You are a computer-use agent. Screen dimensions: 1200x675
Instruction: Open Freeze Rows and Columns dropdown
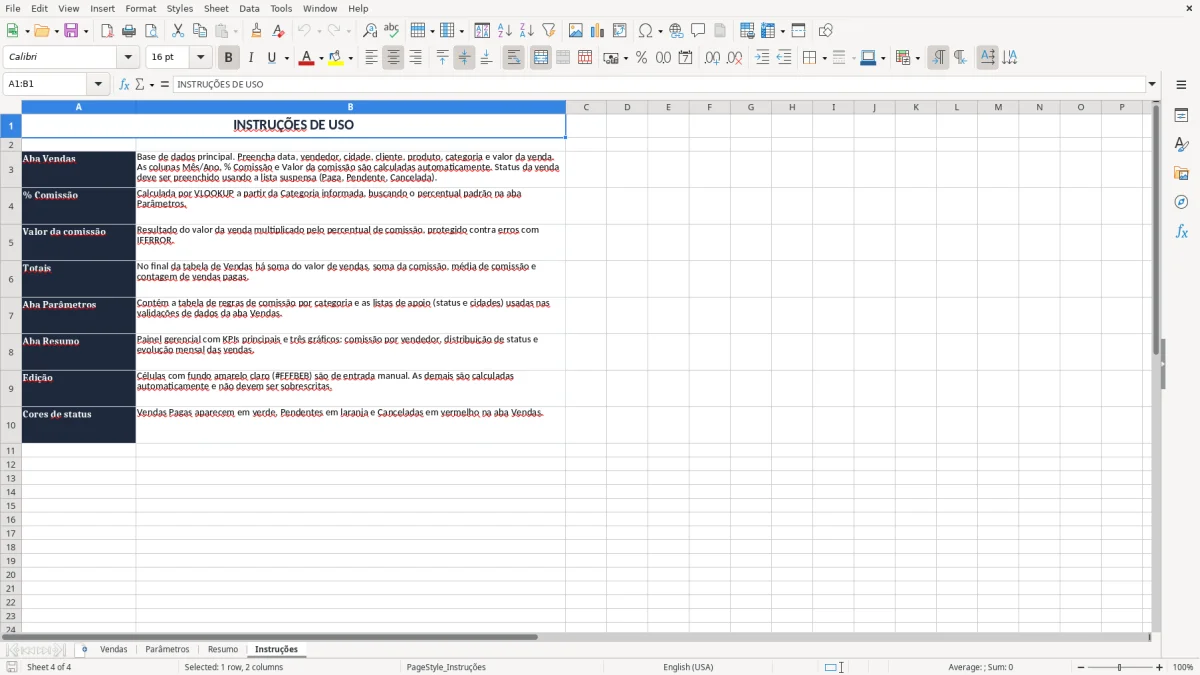point(782,31)
